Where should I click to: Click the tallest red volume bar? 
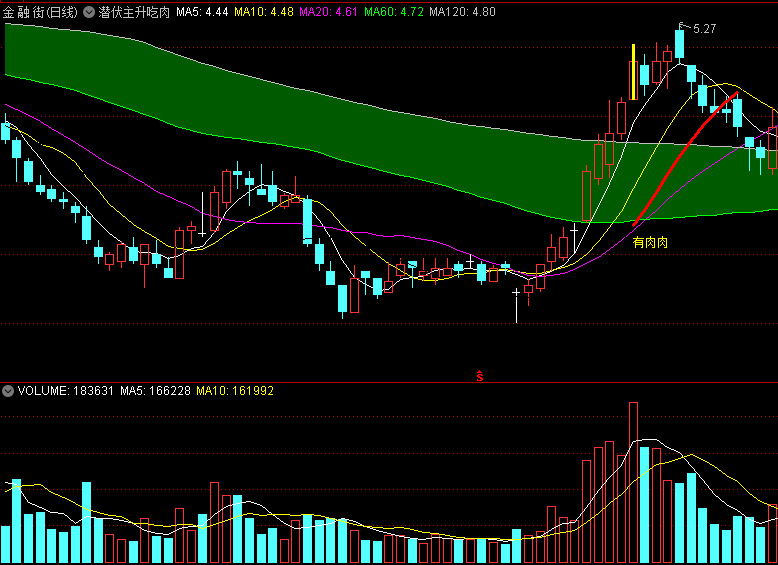pos(633,483)
